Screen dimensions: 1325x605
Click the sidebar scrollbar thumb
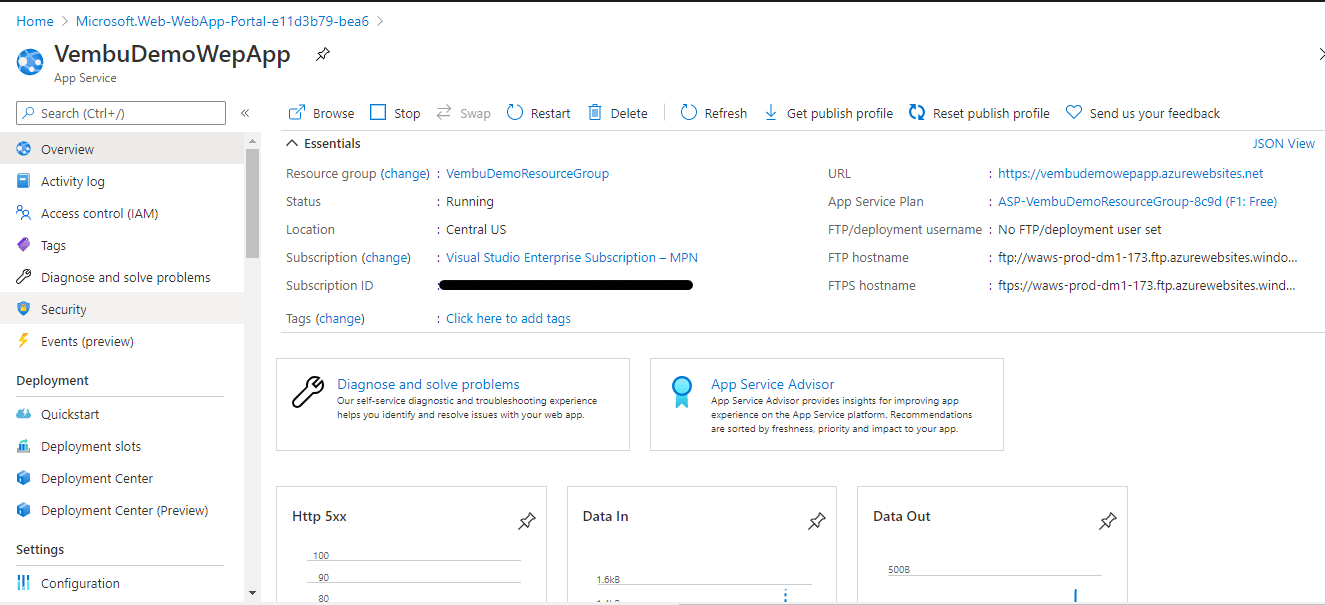pyautogui.click(x=252, y=203)
